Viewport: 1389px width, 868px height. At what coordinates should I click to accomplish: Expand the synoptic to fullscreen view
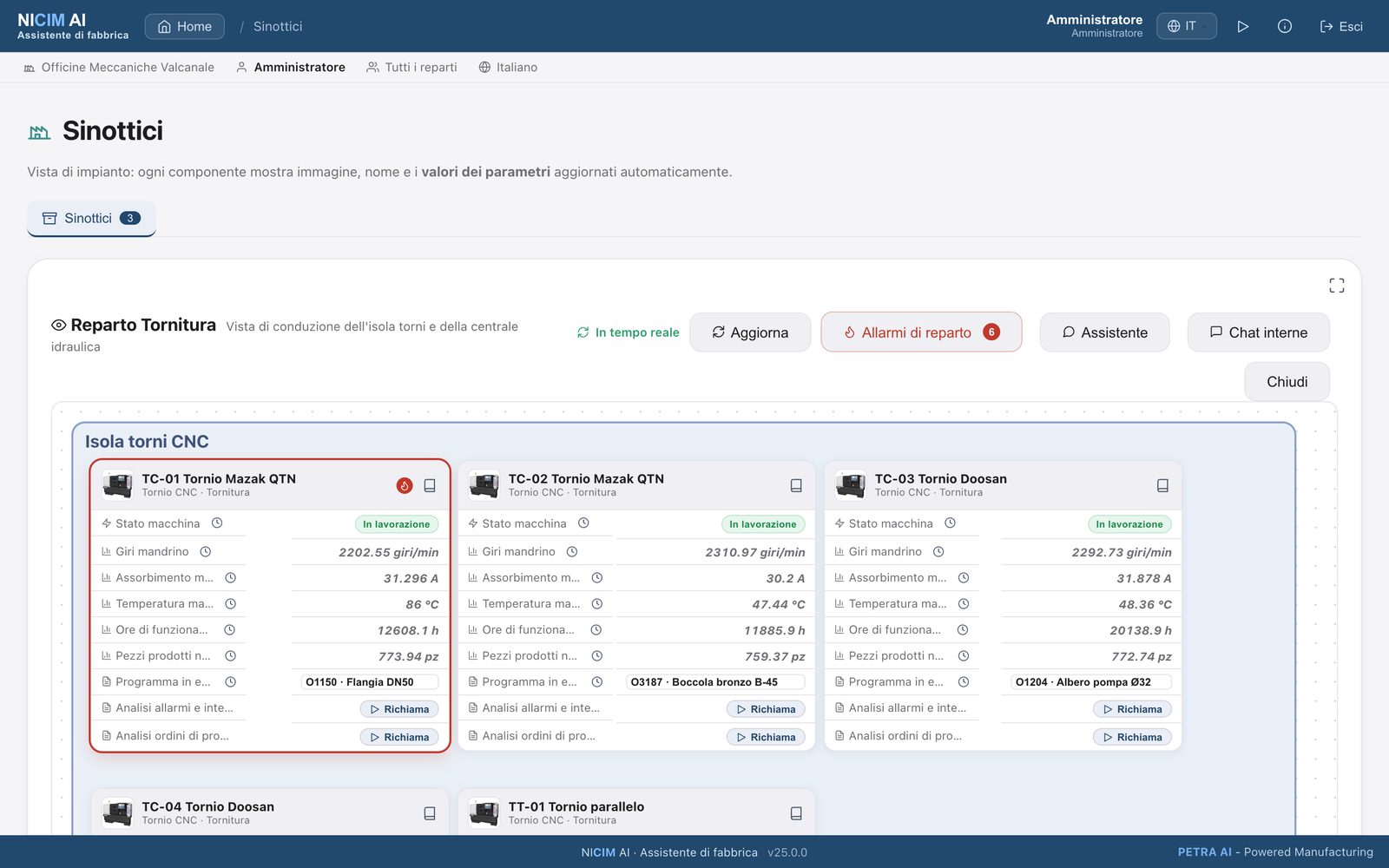(1337, 286)
